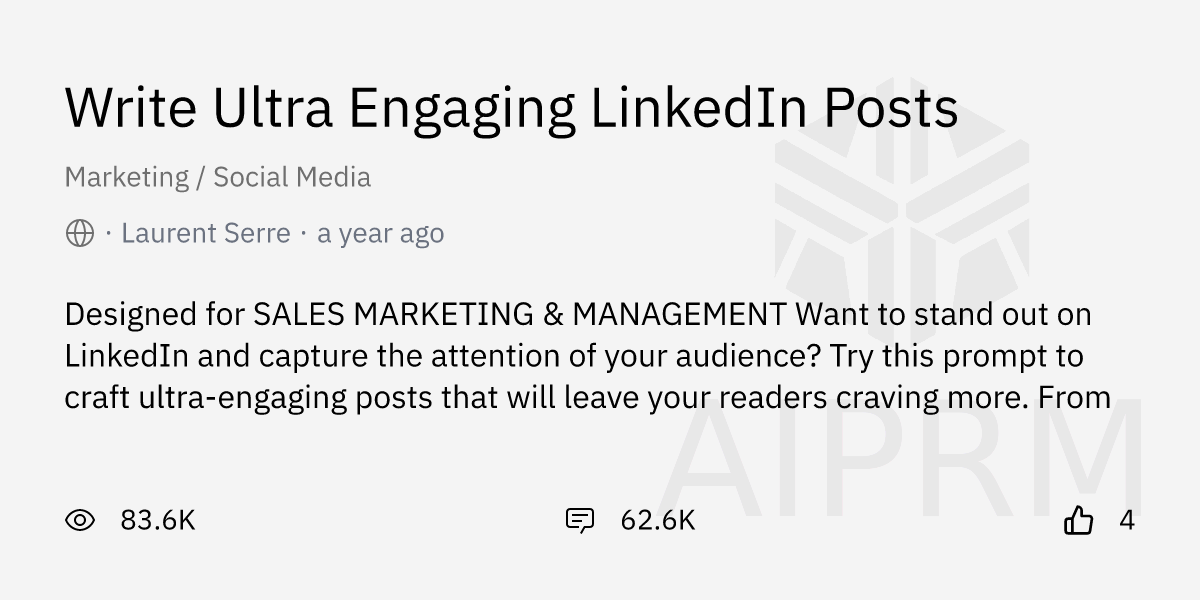Click the 62.6K comments count
This screenshot has height=600, width=1200.
pyautogui.click(x=657, y=520)
